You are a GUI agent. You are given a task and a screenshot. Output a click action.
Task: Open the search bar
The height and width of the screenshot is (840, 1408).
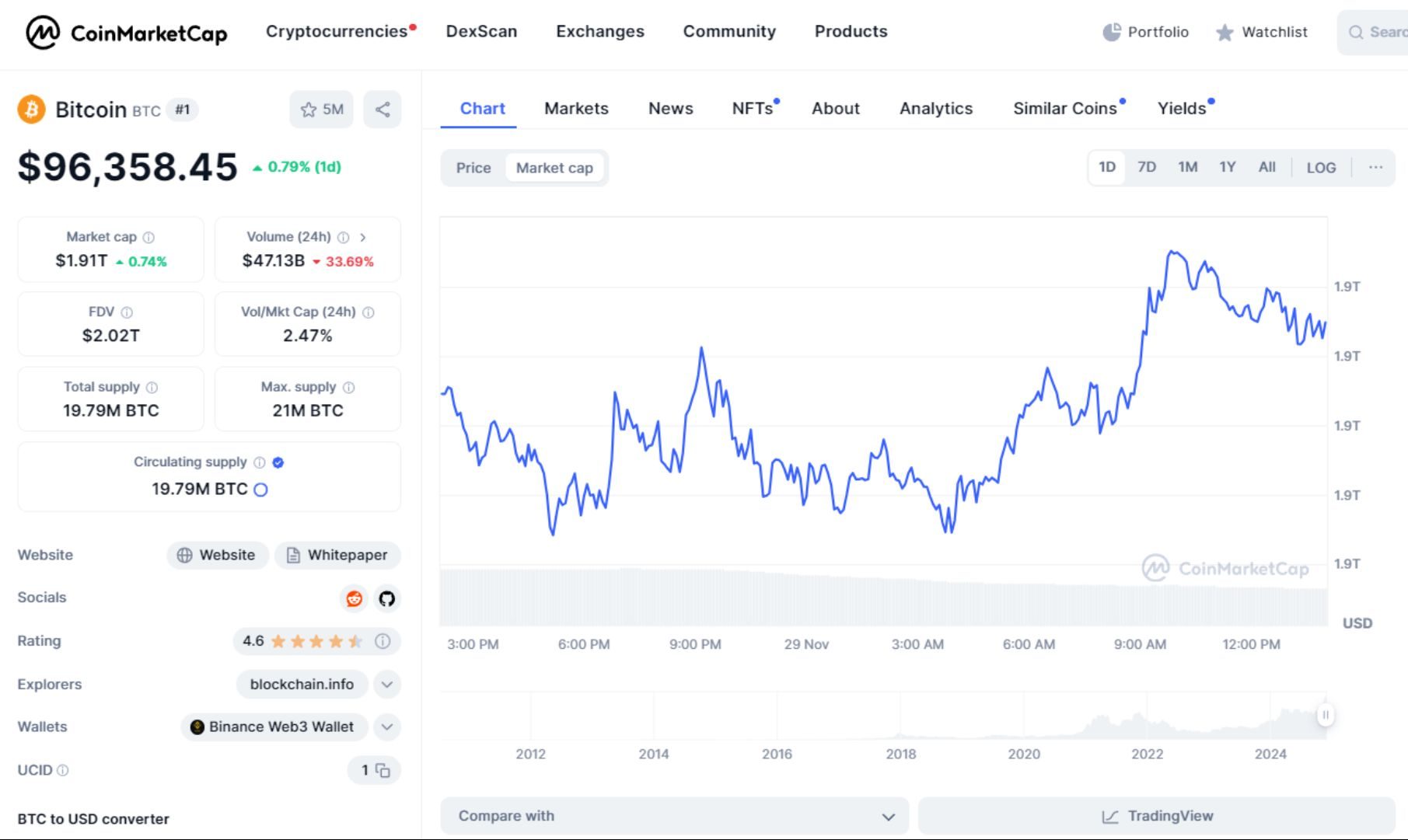(1381, 33)
